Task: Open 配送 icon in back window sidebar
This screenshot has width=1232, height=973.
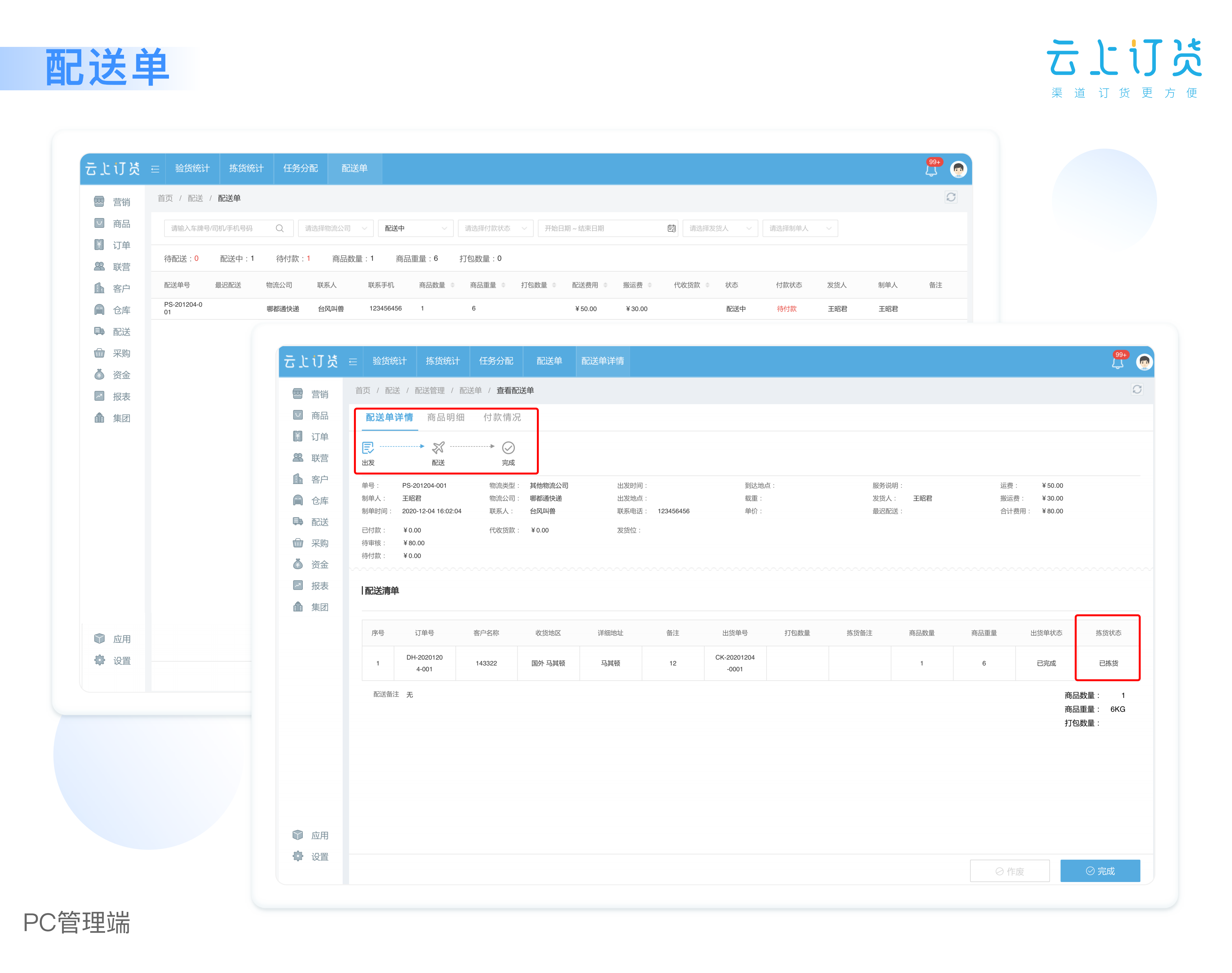Action: click(99, 332)
